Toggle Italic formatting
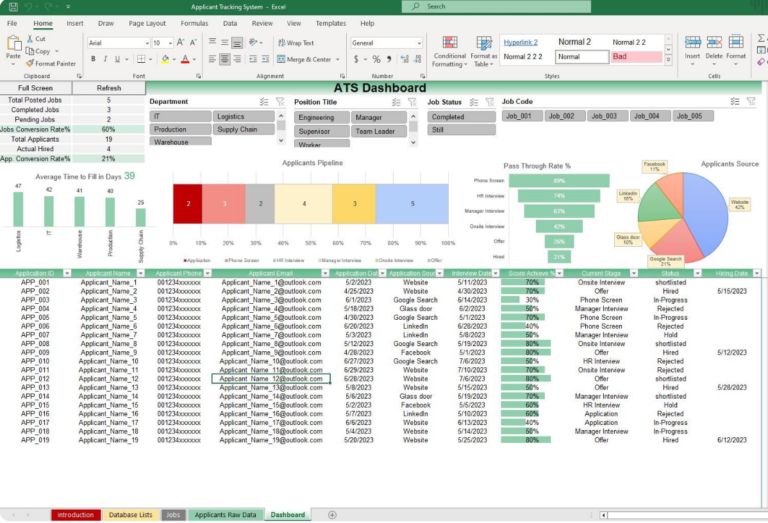Screen dimensions: 768x523 (x=105, y=59)
